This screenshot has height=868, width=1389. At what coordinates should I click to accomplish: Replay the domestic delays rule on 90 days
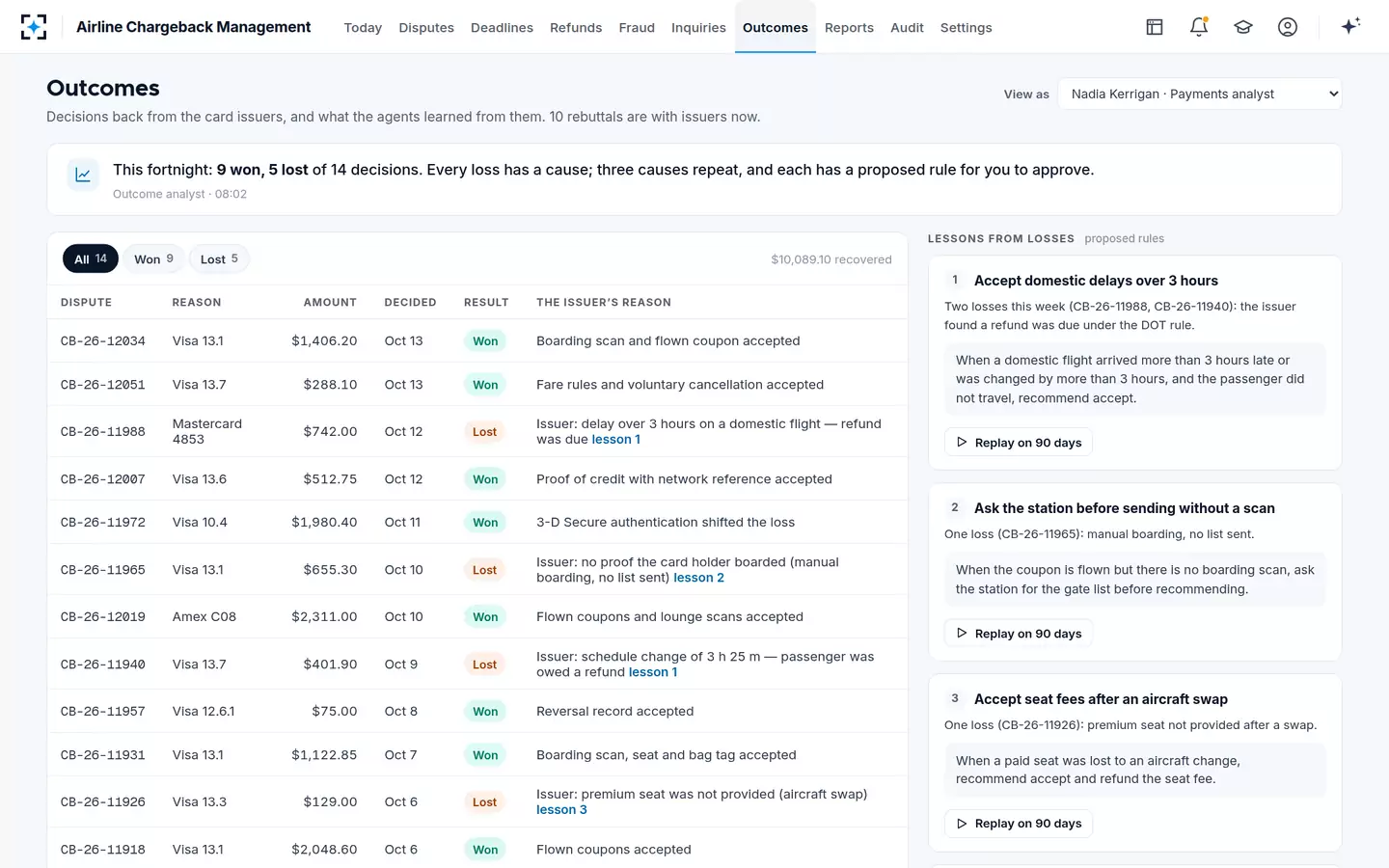tap(1019, 443)
